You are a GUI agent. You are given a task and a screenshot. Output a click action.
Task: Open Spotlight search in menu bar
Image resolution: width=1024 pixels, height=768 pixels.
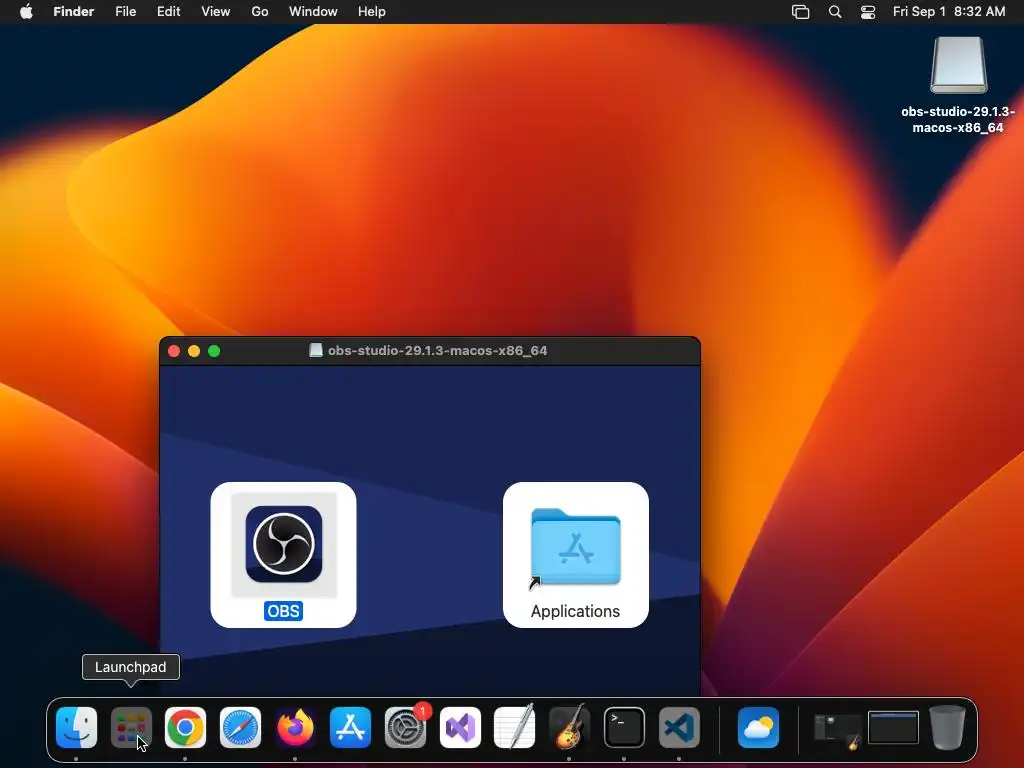(x=835, y=12)
